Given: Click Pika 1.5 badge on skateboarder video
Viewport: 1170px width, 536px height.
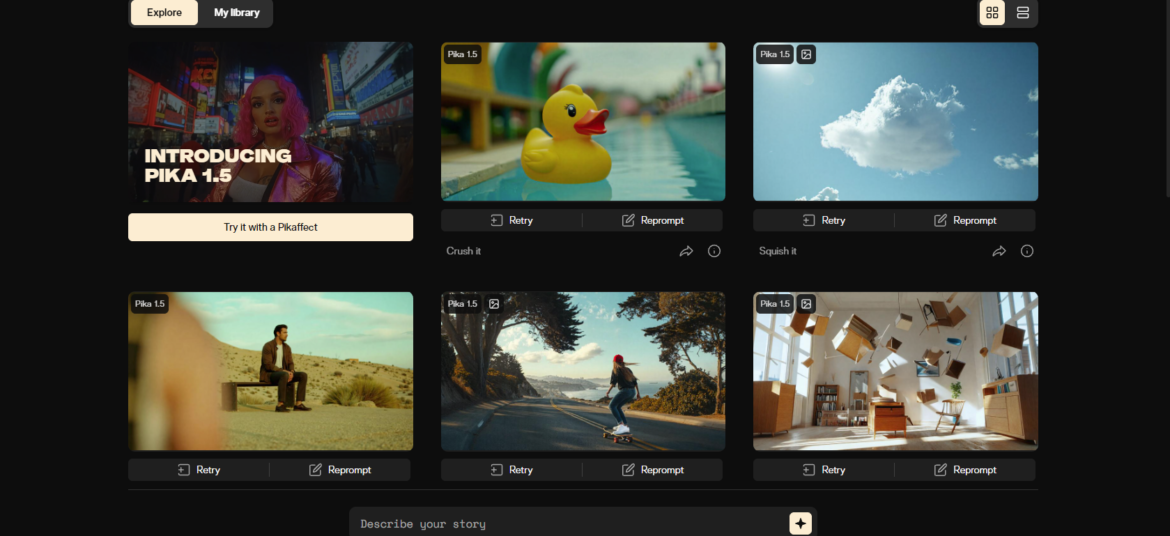Looking at the screenshot, I should pos(463,304).
